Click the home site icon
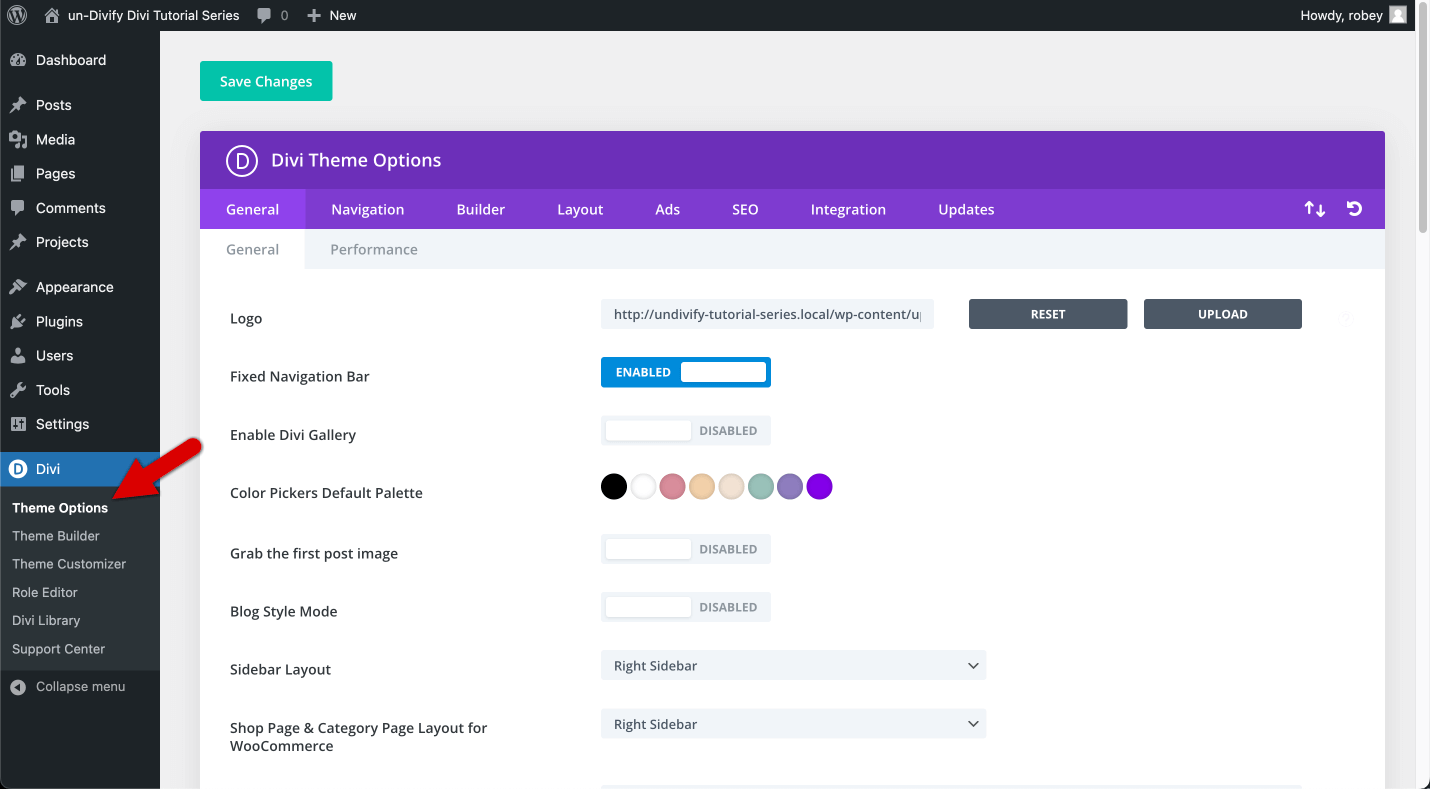1430x789 pixels. (x=52, y=15)
